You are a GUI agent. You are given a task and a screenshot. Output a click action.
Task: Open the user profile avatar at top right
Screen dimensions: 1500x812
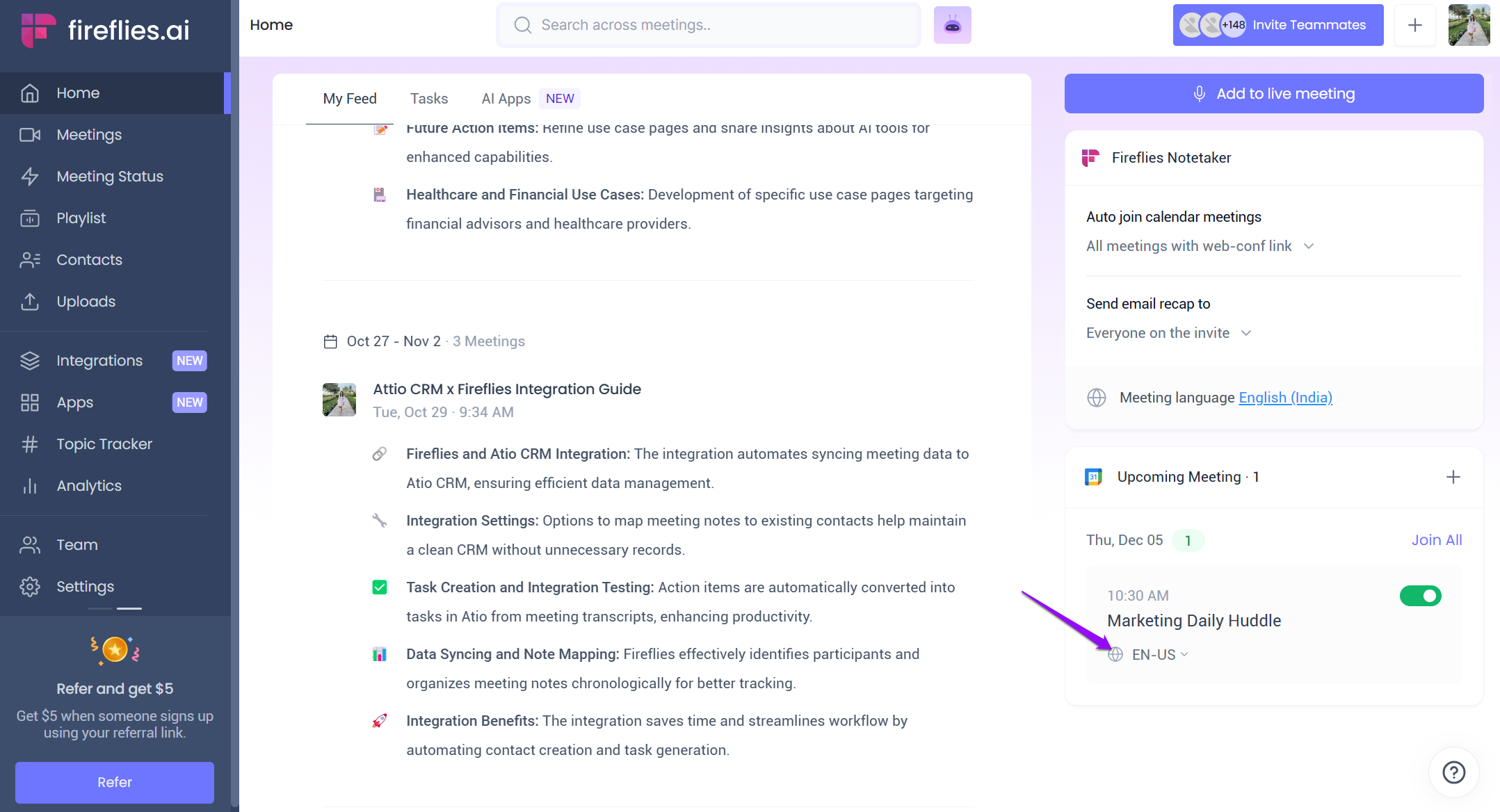(x=1468, y=25)
